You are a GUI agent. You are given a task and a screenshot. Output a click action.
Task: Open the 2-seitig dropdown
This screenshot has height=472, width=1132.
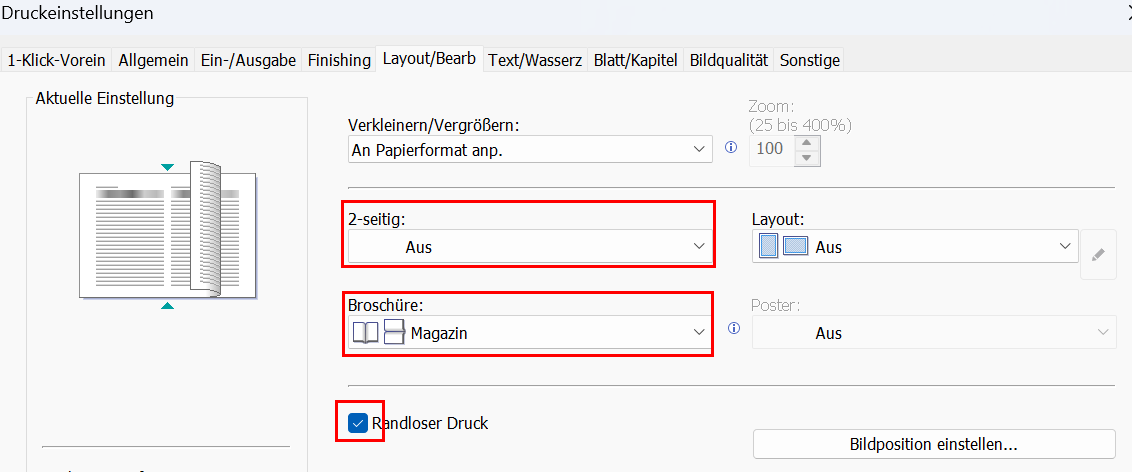529,247
